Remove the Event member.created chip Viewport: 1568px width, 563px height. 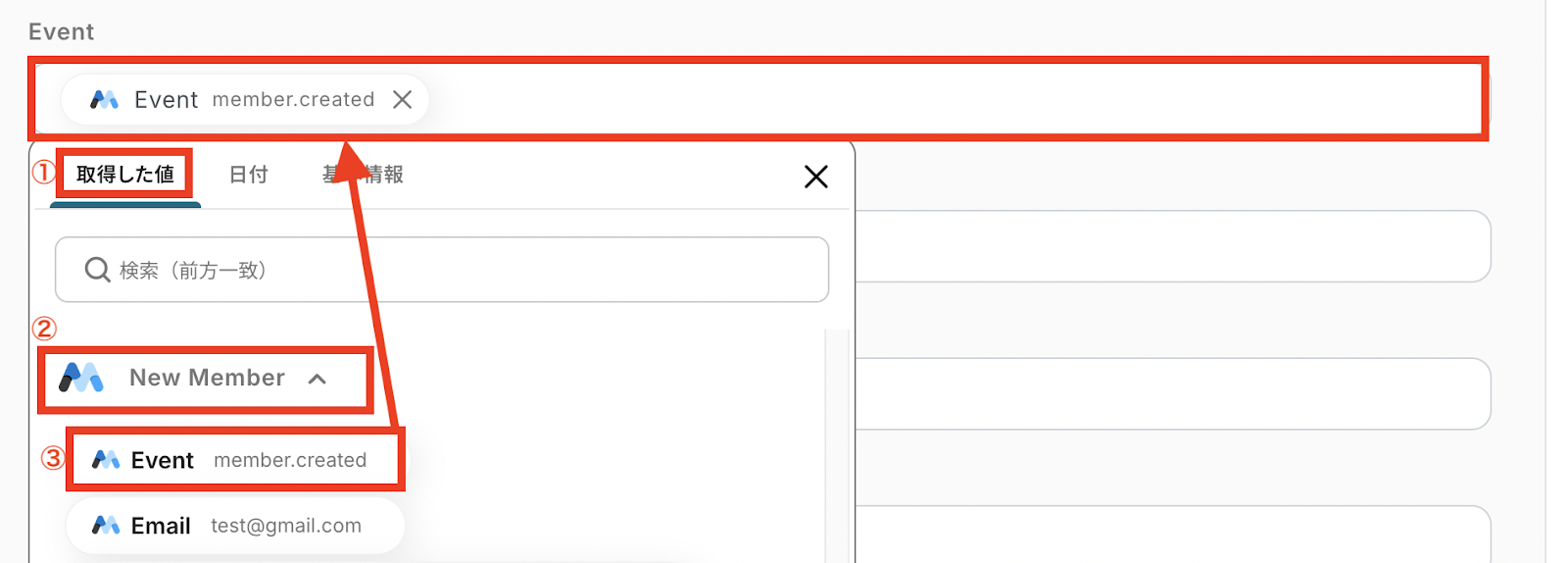click(402, 100)
